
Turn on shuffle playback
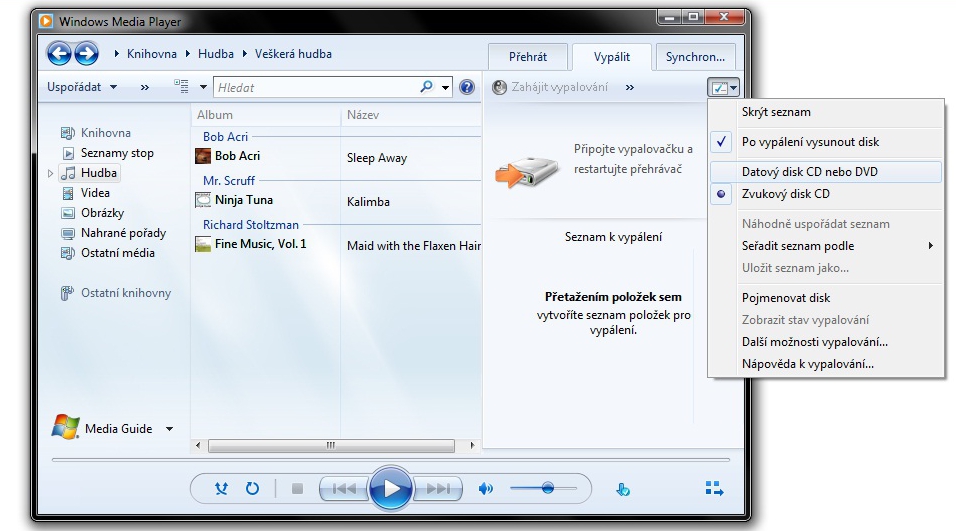(221, 488)
